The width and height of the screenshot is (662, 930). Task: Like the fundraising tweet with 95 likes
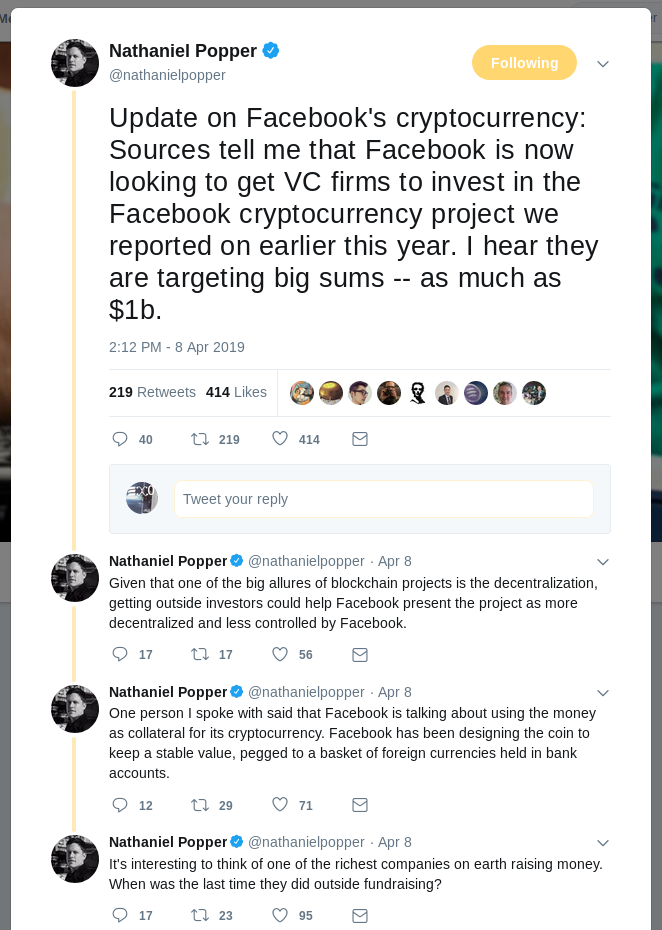click(x=280, y=915)
